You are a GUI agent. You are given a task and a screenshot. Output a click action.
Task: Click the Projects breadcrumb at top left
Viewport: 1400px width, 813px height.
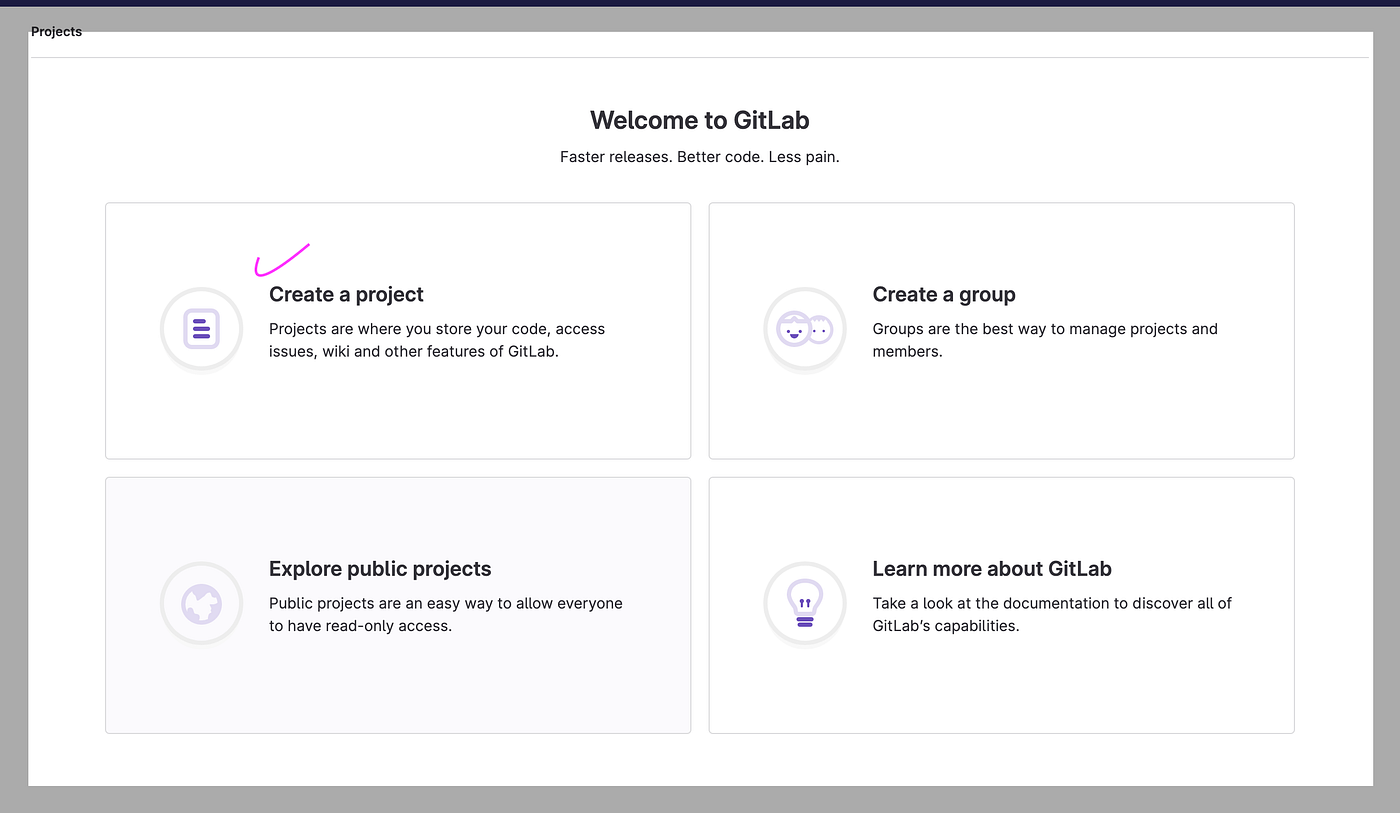(56, 32)
